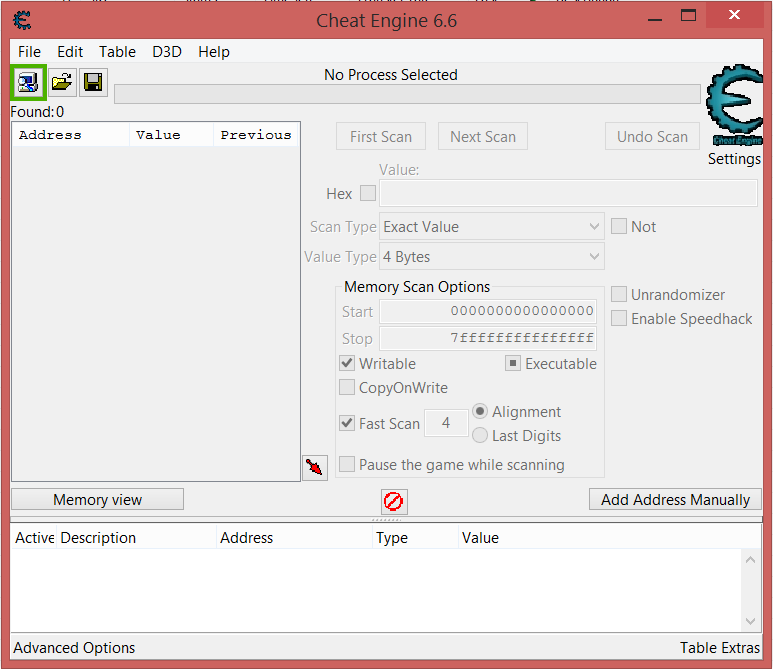The image size is (773, 669).
Task: Open the Table menu
Action: click(x=117, y=52)
